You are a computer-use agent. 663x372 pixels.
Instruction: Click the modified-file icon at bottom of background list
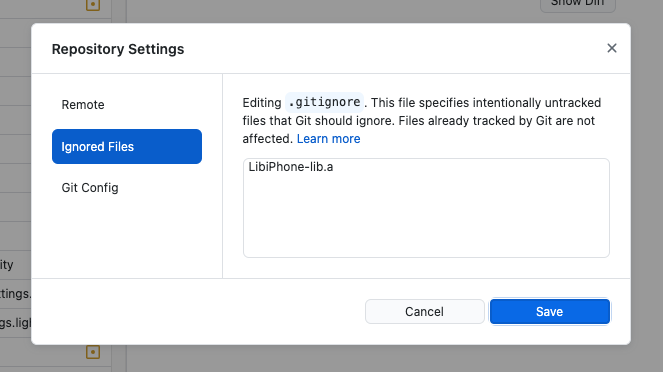coord(93,352)
